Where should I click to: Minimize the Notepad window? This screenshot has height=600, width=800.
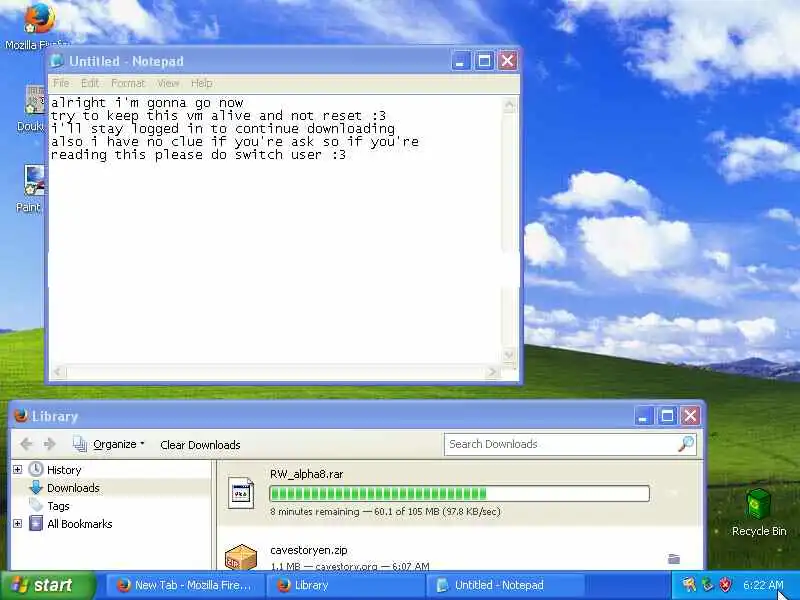click(x=460, y=61)
